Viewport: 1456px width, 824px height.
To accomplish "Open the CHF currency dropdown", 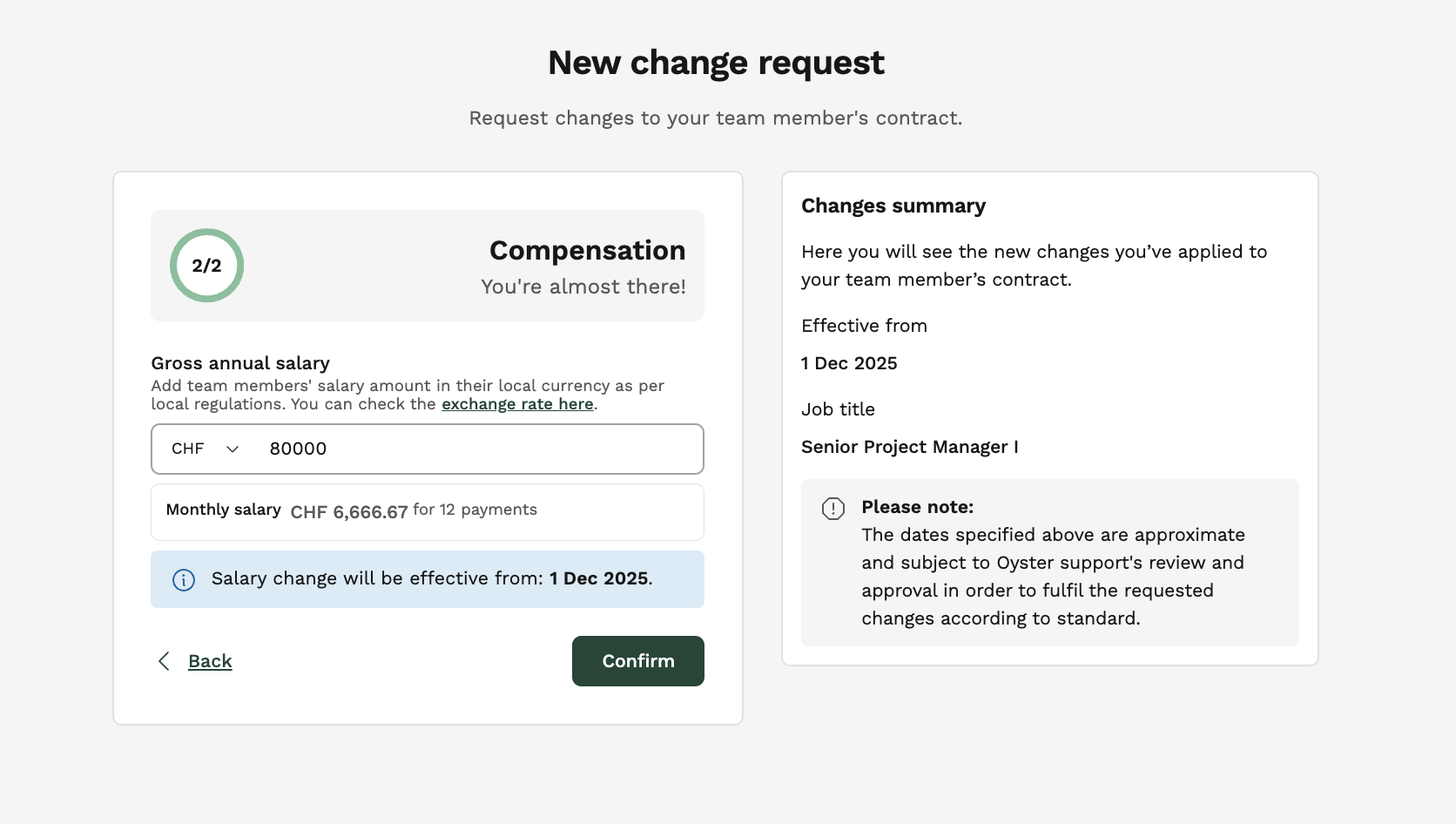I will (x=206, y=449).
